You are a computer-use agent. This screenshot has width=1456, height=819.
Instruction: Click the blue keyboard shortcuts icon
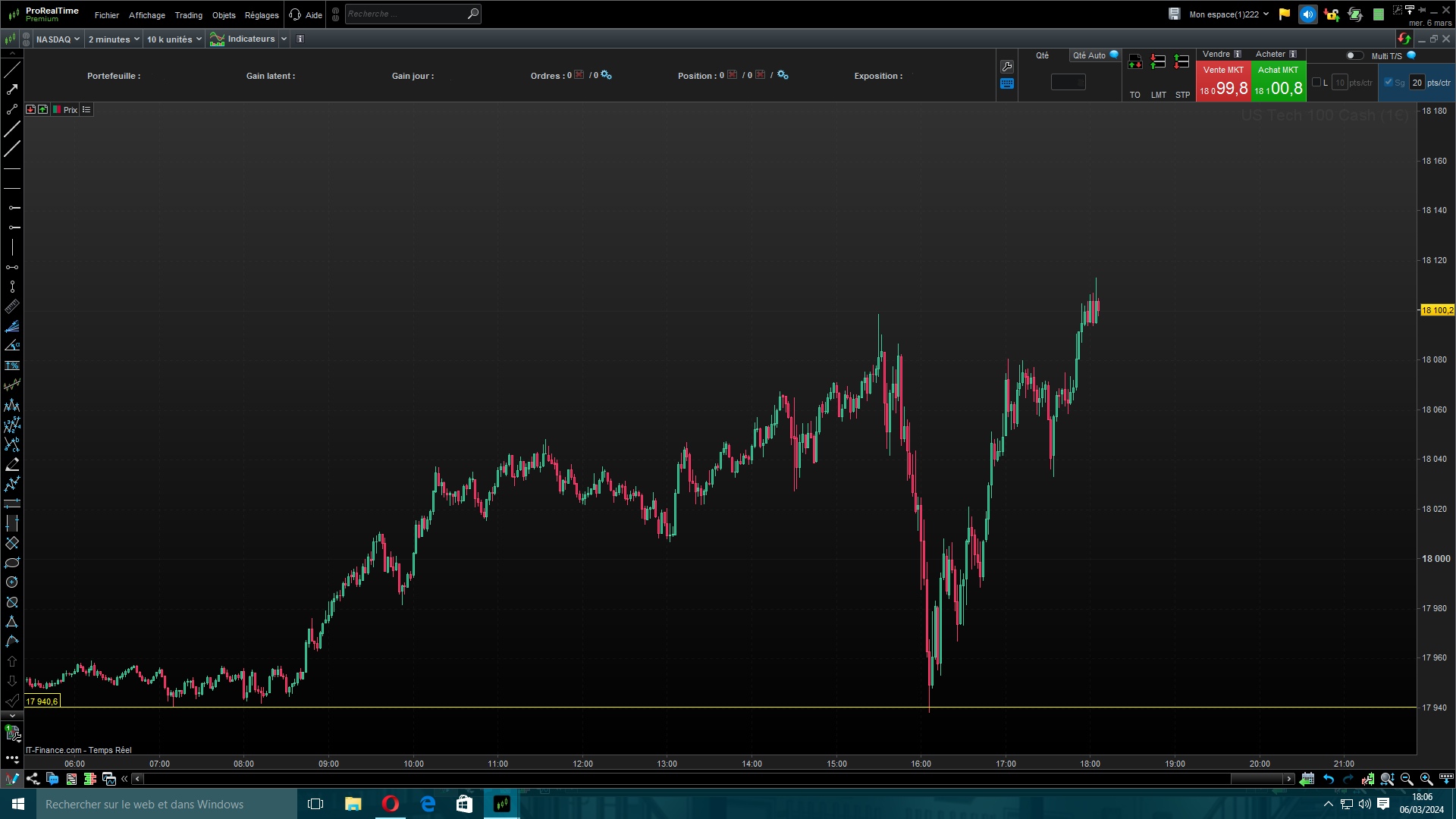1007,84
